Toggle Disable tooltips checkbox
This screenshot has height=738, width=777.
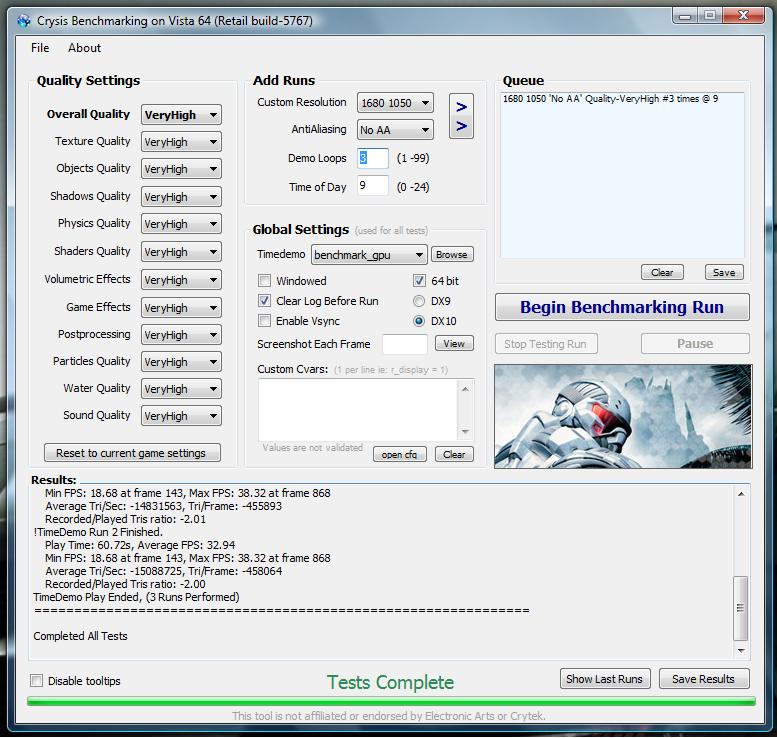[37, 681]
